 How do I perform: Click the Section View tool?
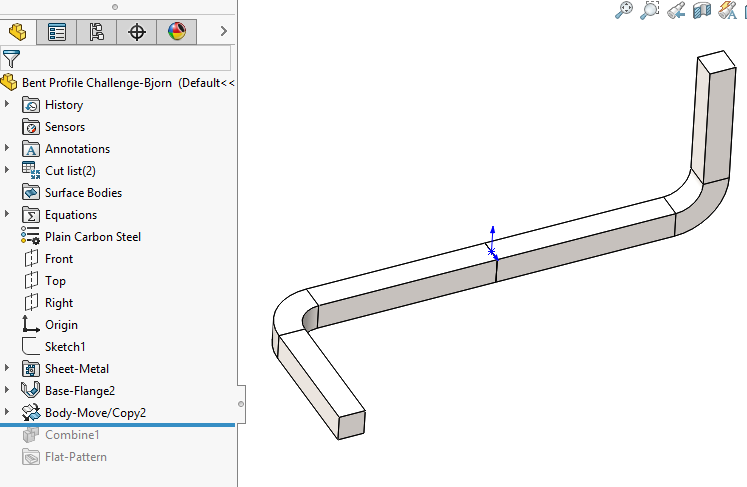coord(701,10)
